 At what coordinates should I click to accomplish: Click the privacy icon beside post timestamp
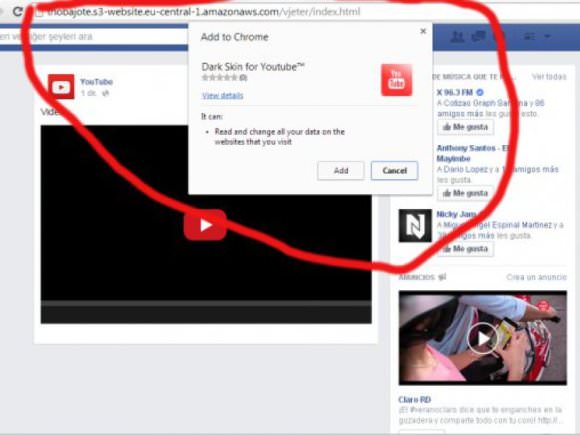pos(105,93)
